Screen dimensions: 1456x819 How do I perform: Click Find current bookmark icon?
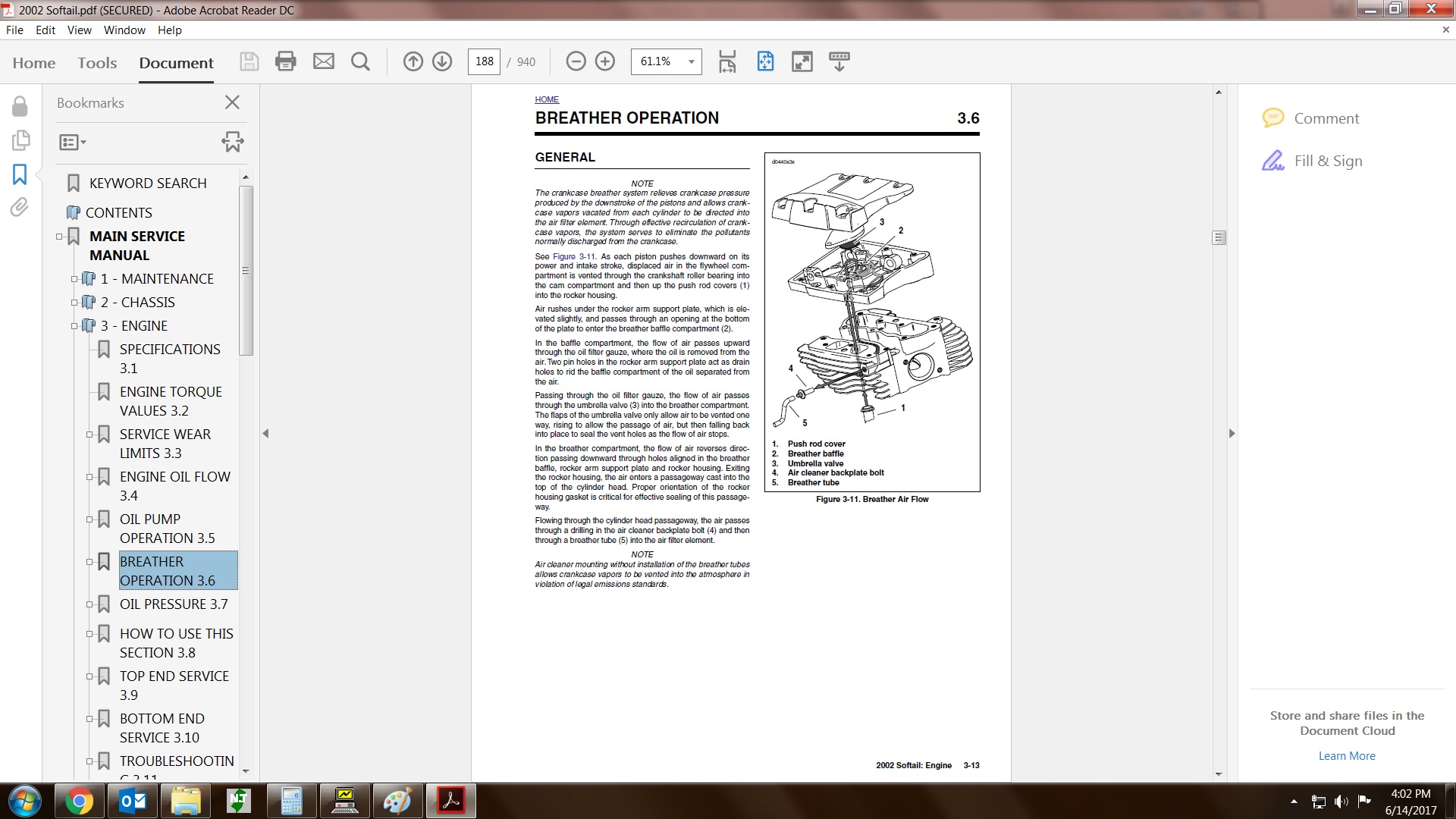233,142
